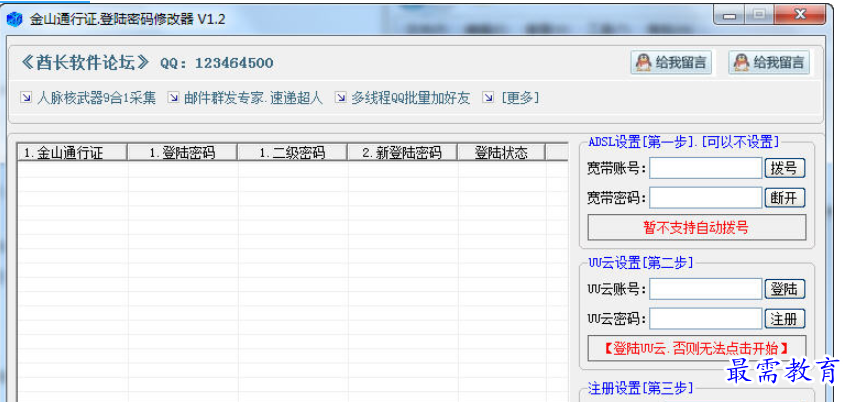This screenshot has height=402, width=848.
Task: Minimize the window
Action: click(730, 15)
